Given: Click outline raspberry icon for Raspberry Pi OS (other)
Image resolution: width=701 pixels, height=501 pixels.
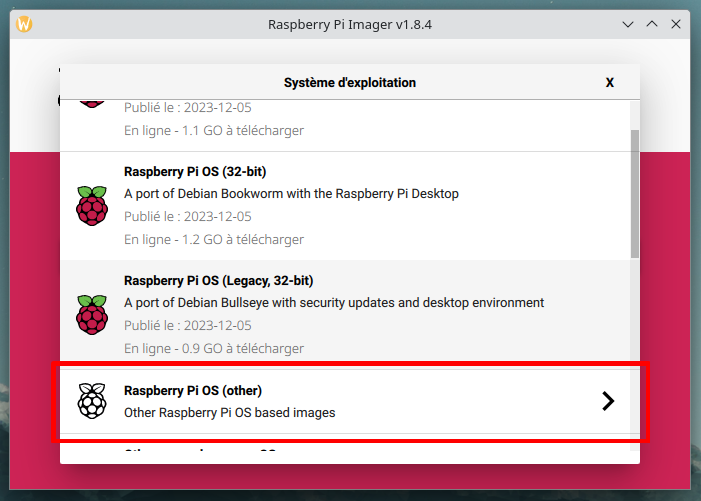Looking at the screenshot, I should [92, 401].
